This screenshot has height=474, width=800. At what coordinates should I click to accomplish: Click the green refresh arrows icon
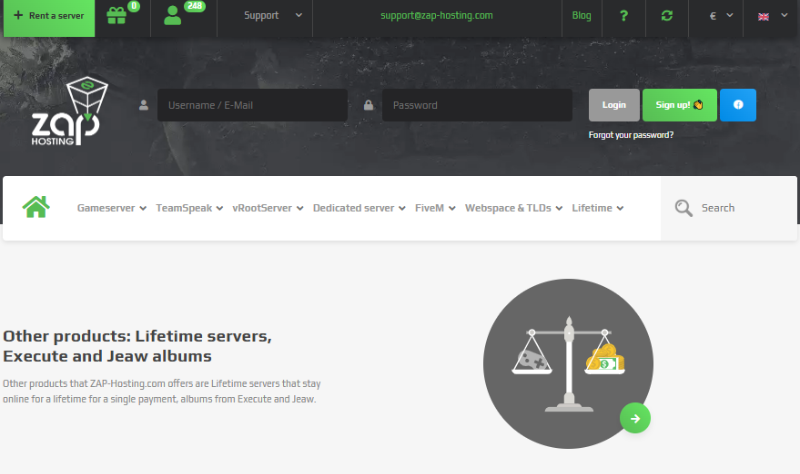coord(667,16)
